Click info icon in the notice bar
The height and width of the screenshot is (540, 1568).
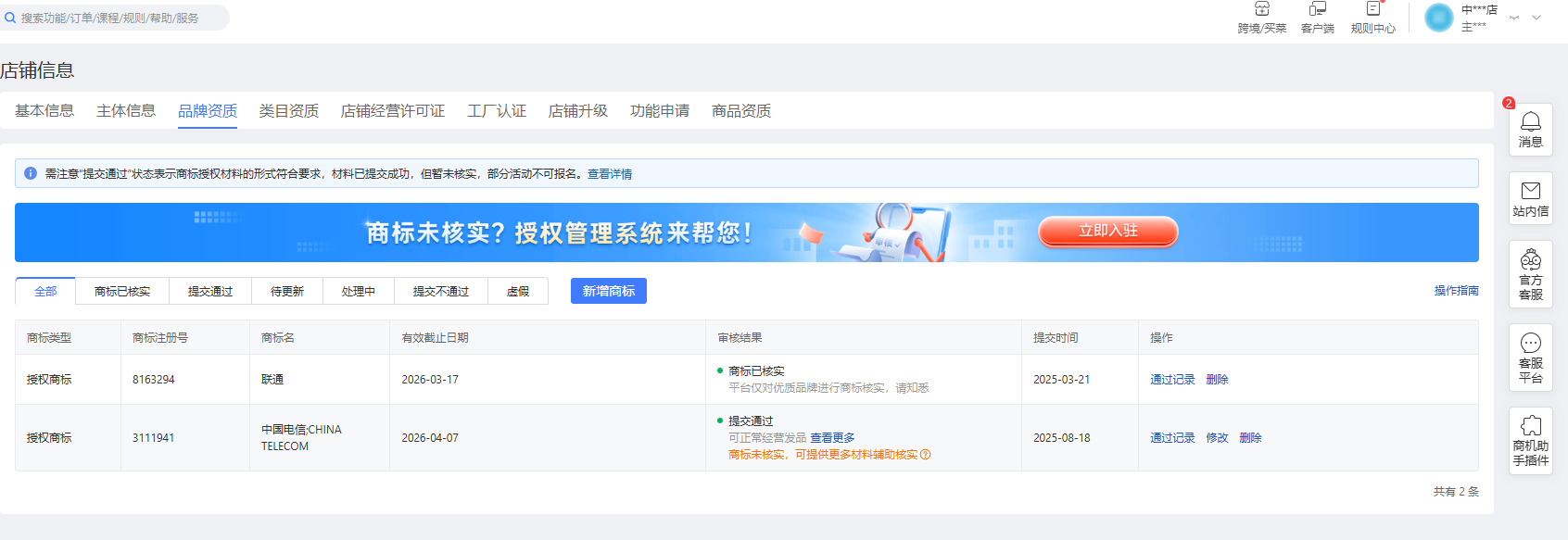click(31, 173)
